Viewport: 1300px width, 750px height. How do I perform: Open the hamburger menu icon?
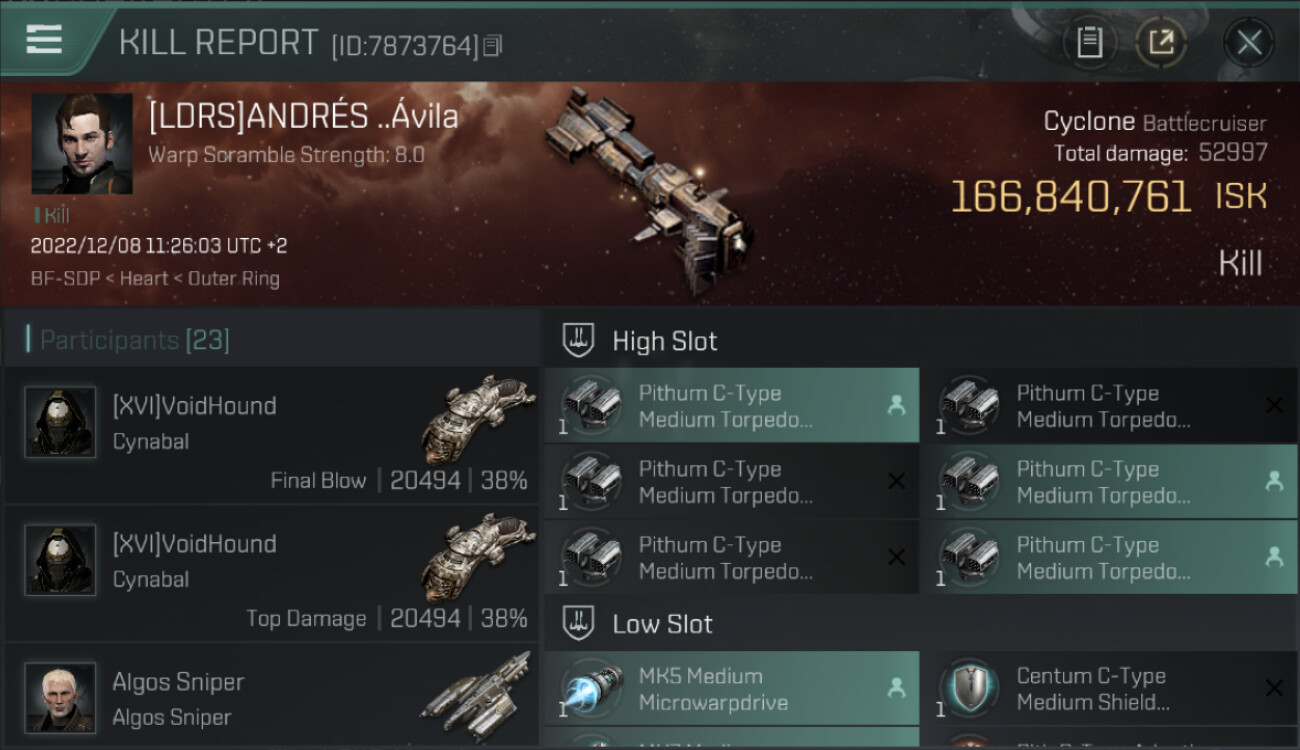click(x=44, y=40)
